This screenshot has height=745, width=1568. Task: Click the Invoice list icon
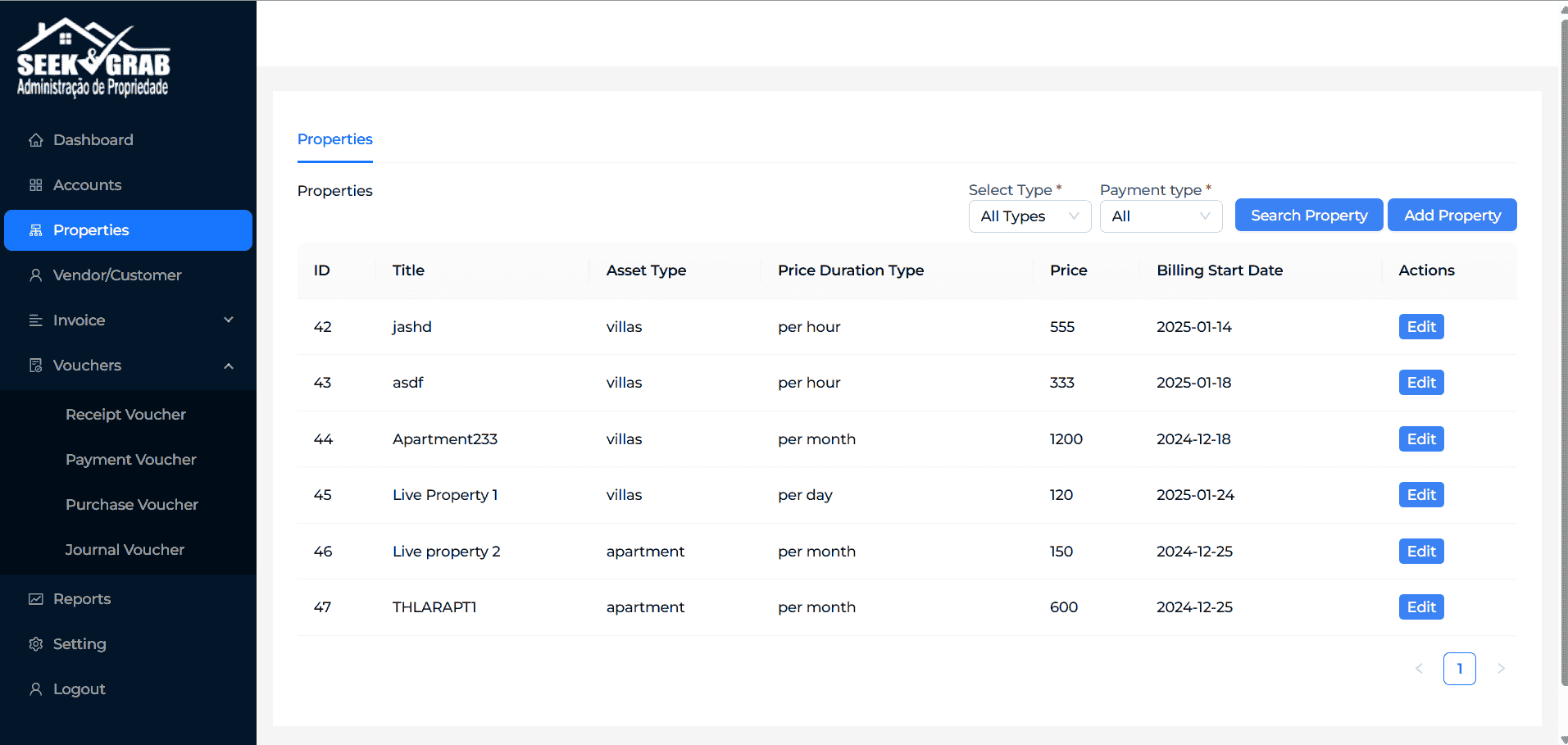click(35, 320)
